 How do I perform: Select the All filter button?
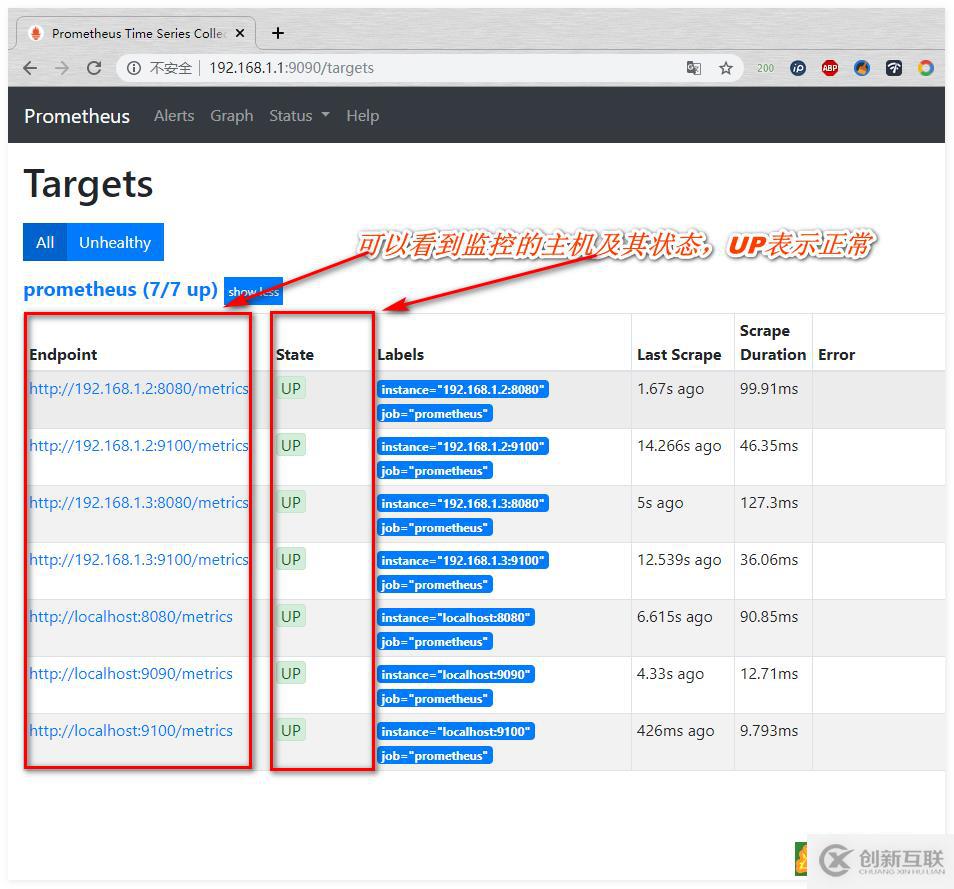pyautogui.click(x=45, y=242)
